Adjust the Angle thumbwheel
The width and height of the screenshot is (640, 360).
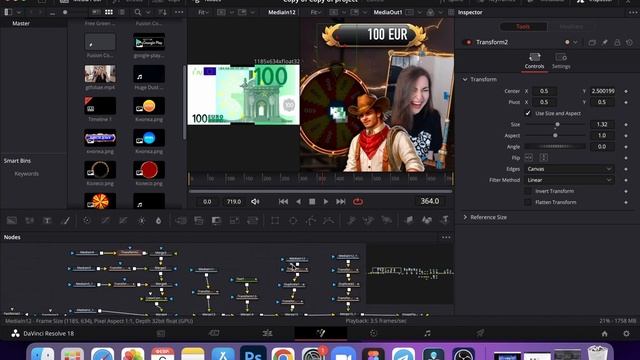click(555, 146)
